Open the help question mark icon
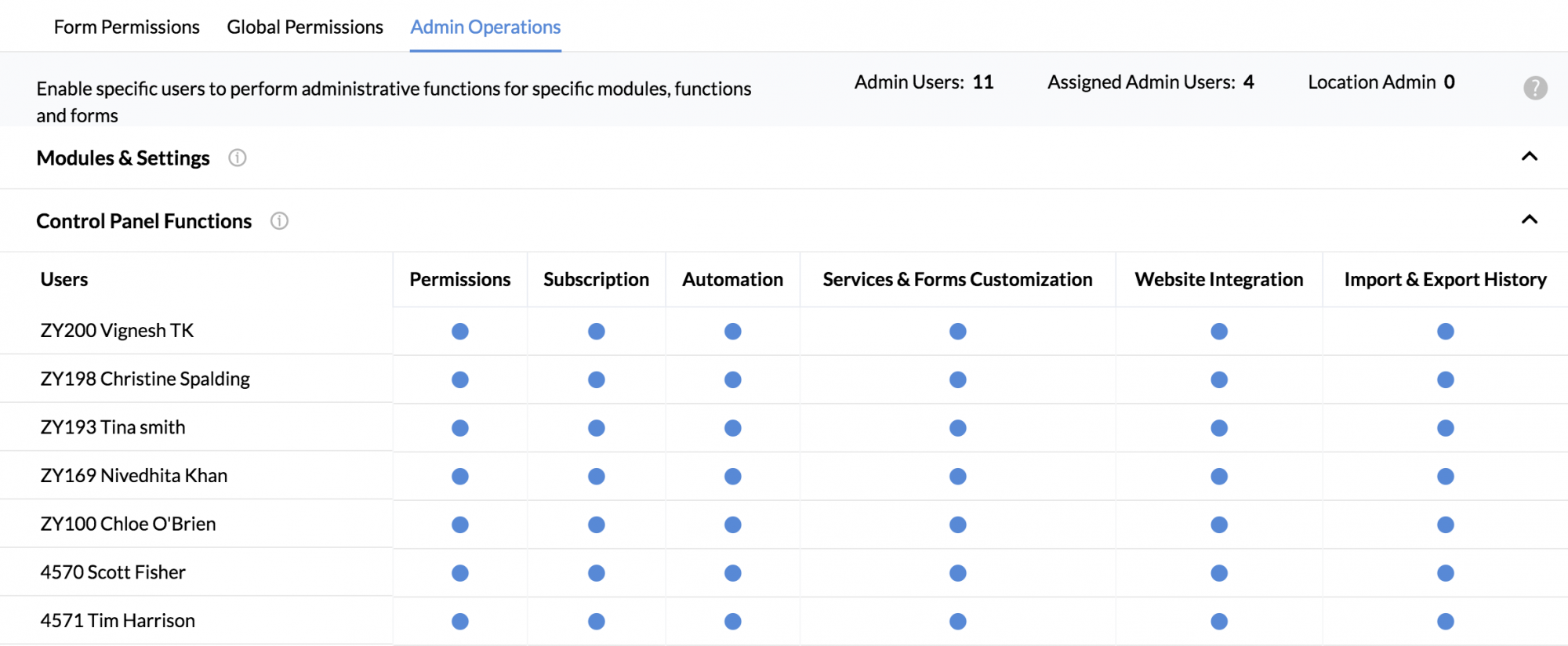 pos(1535,88)
